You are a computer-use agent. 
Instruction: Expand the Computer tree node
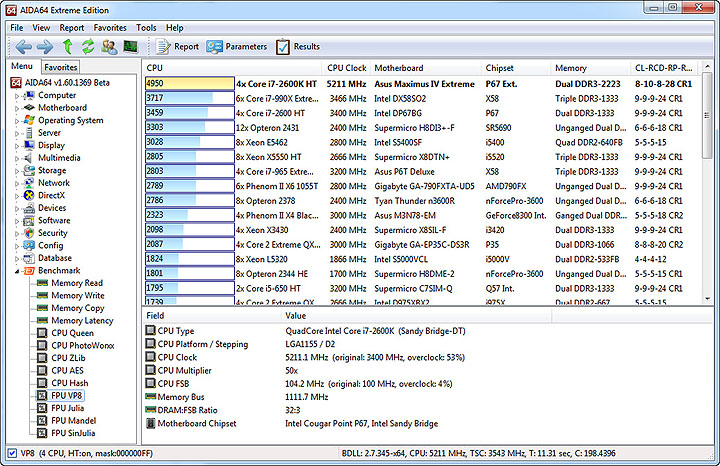point(17,96)
